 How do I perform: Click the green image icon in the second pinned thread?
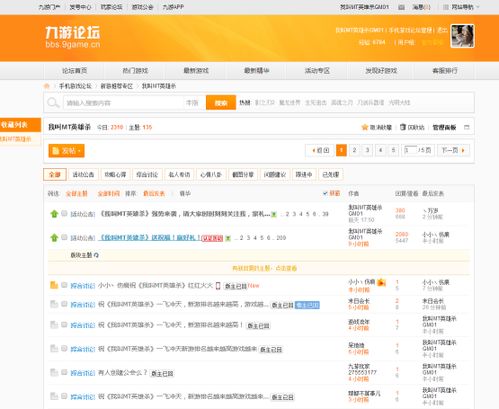228,238
